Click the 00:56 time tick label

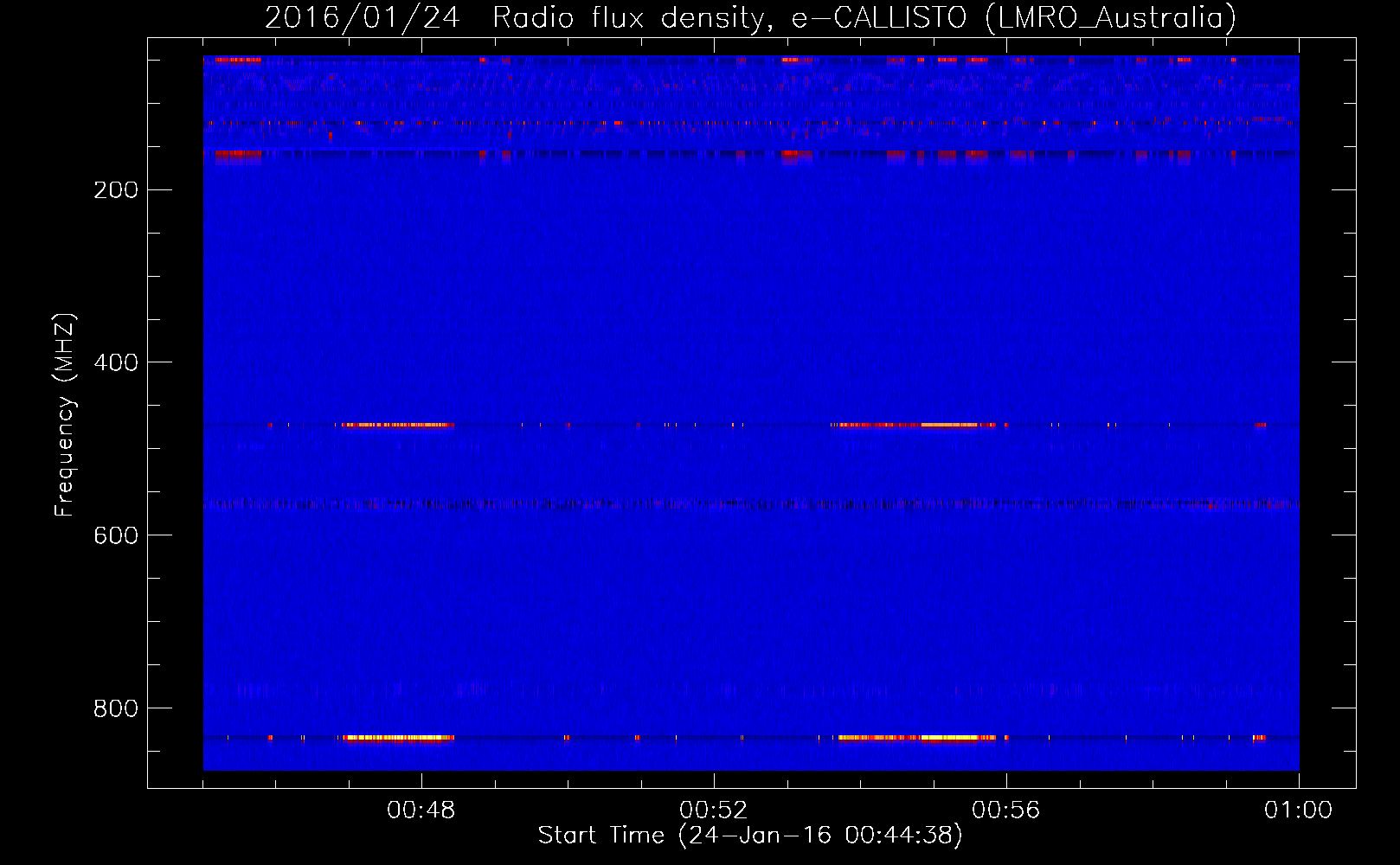(1006, 811)
